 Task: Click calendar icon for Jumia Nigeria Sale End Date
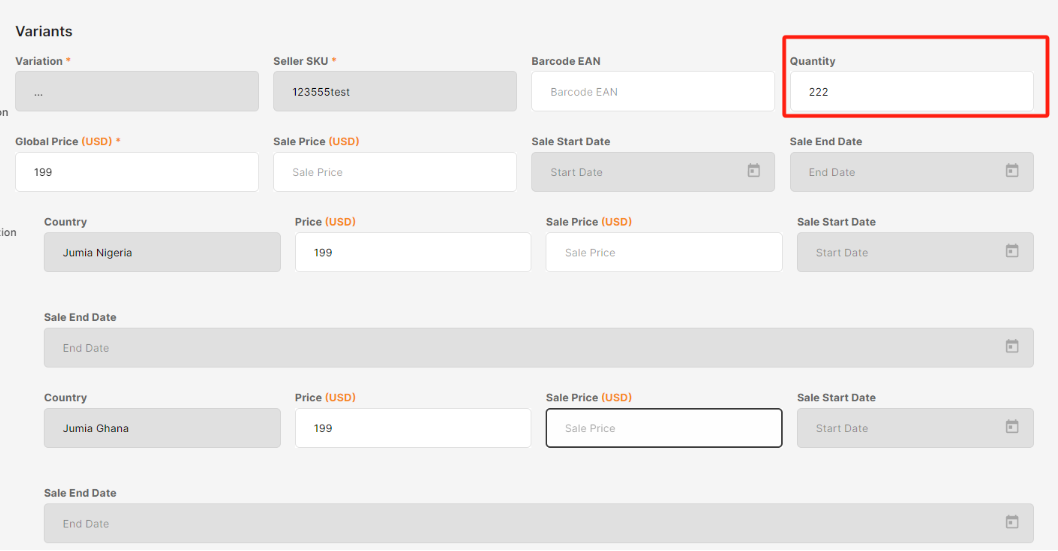pyautogui.click(x=1012, y=347)
